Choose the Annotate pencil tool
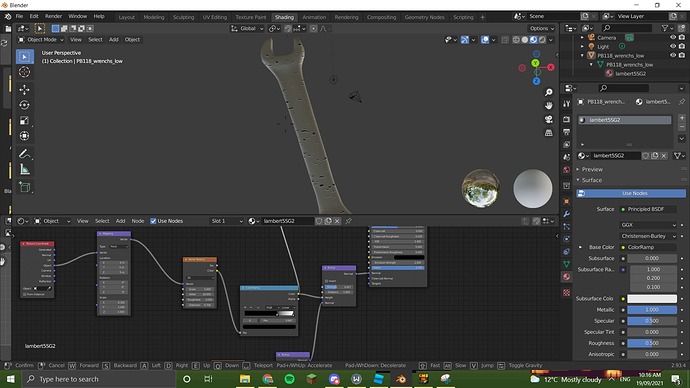Image resolution: width=690 pixels, height=388 pixels. pos(24,154)
